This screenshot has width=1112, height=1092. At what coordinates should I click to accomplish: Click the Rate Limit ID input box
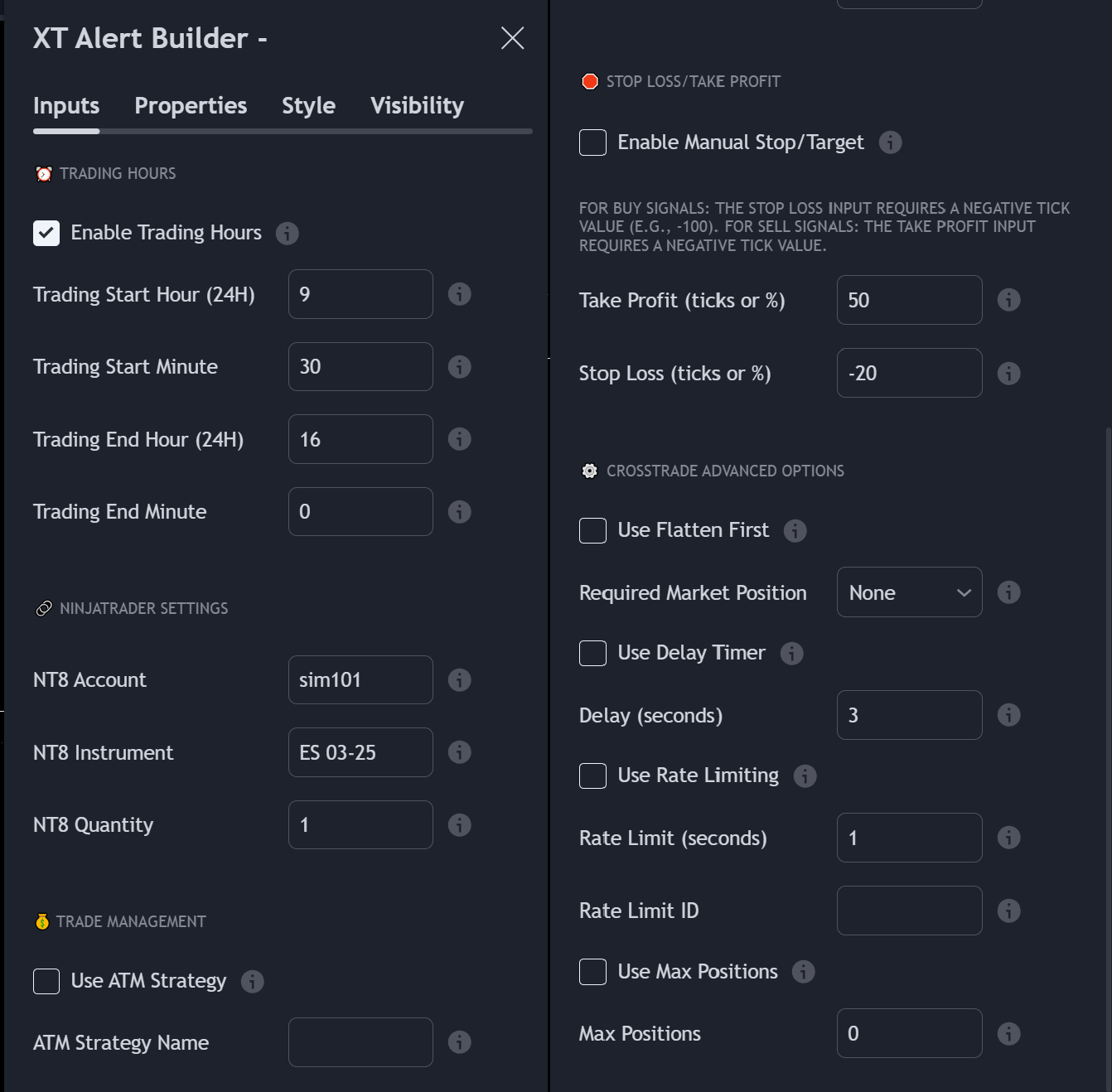tap(909, 910)
